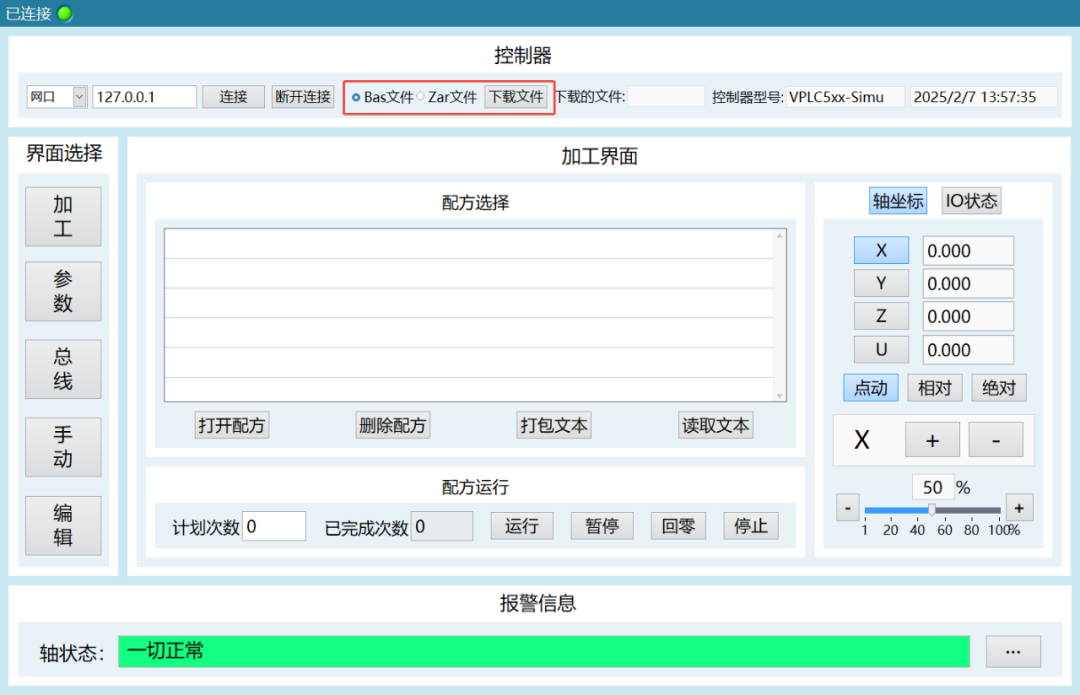
Task: Select the U axis button
Action: coord(881,350)
